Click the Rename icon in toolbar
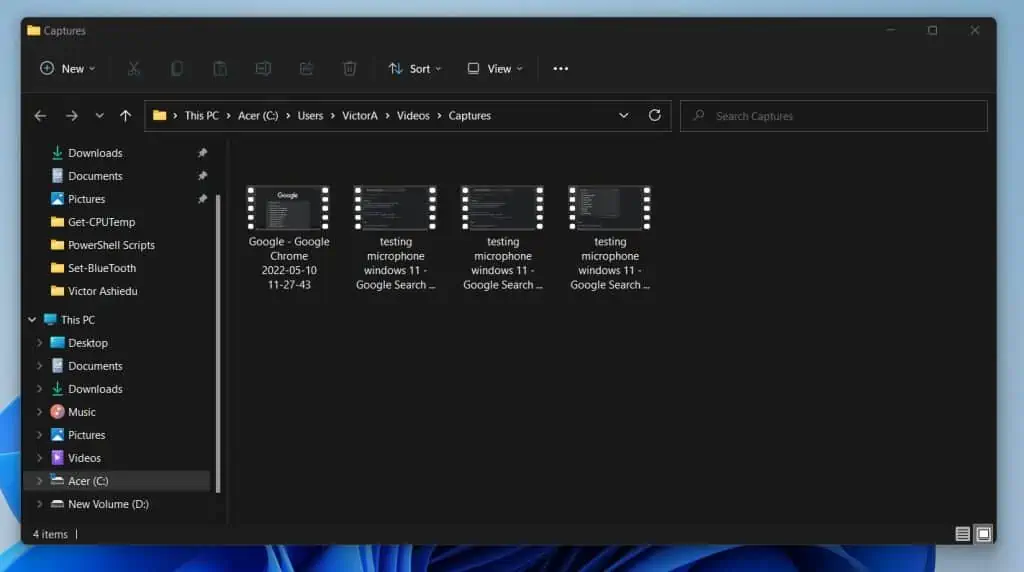 click(x=263, y=69)
